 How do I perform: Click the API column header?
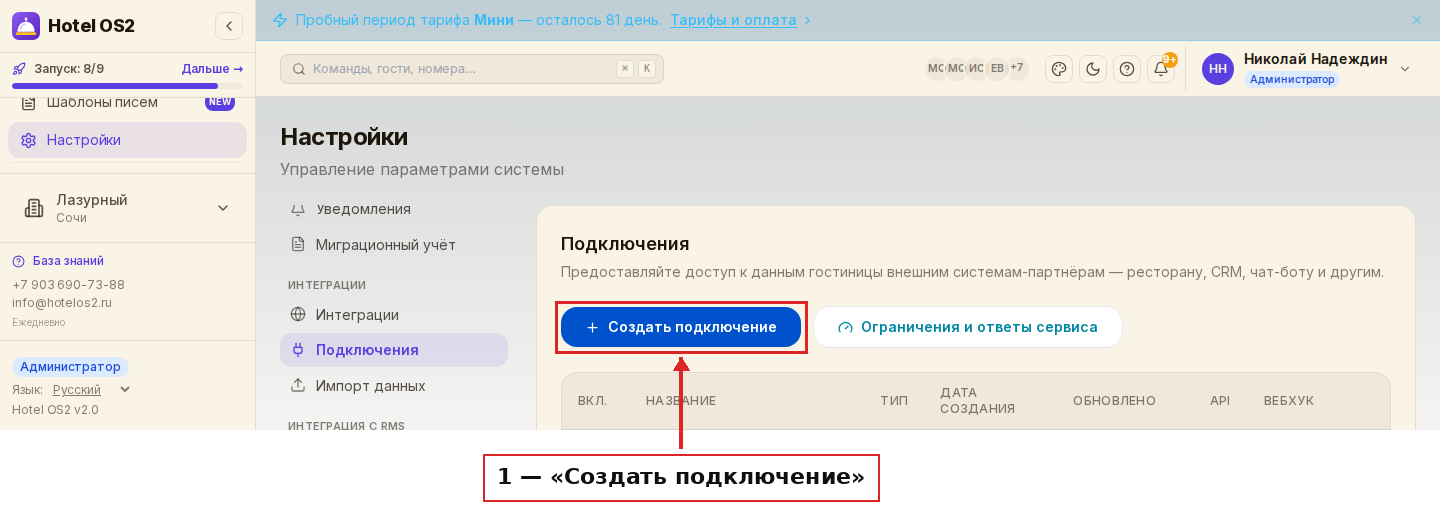coord(1220,401)
